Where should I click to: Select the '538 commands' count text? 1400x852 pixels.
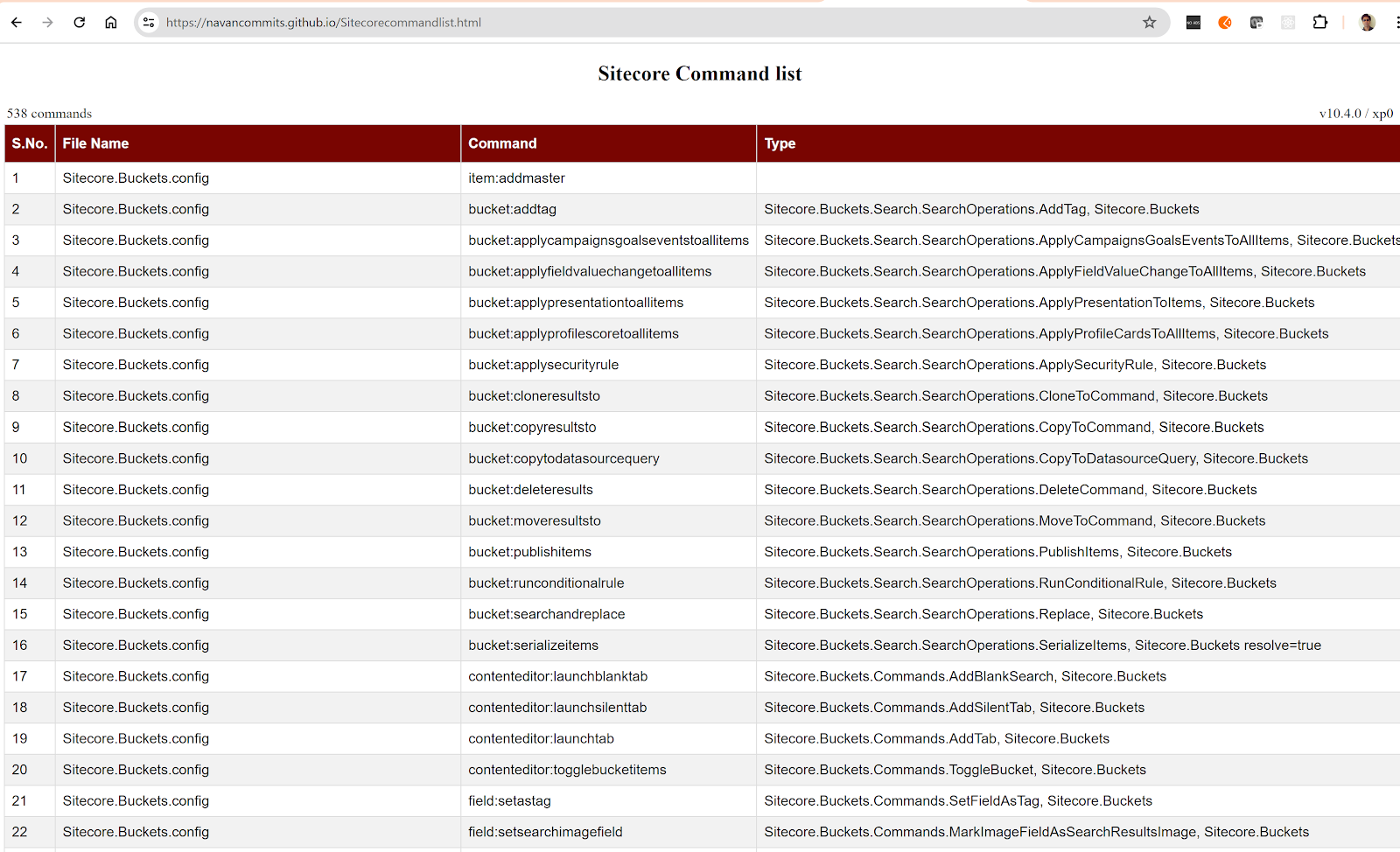point(49,114)
